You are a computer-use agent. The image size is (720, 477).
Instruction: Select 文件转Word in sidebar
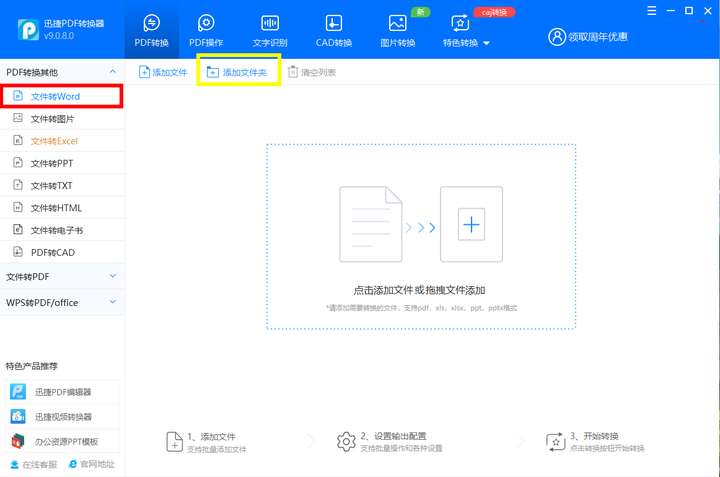pos(62,96)
